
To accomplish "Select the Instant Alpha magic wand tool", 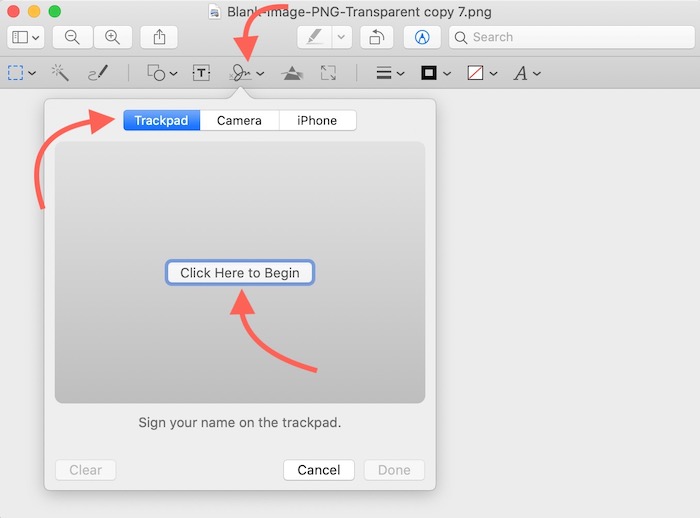I will [60, 73].
